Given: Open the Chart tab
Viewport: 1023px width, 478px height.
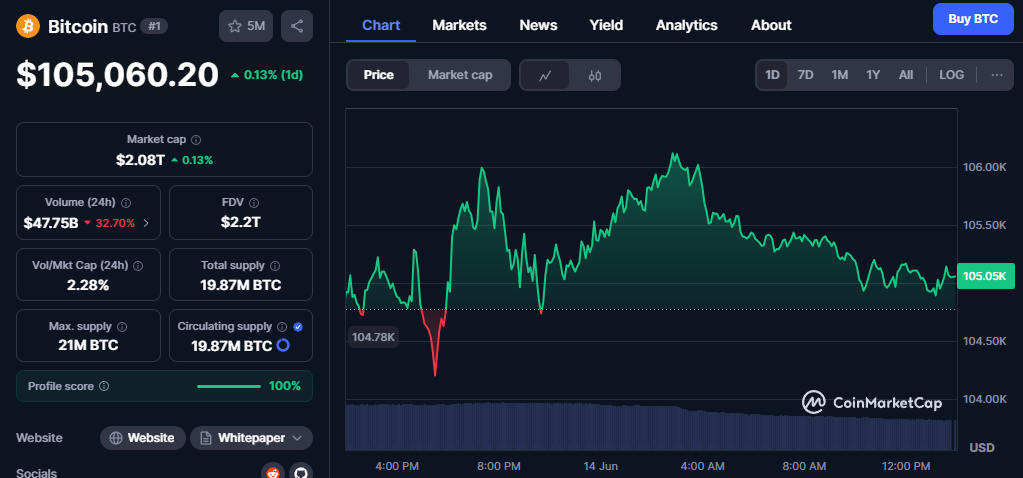Looking at the screenshot, I should point(381,25).
